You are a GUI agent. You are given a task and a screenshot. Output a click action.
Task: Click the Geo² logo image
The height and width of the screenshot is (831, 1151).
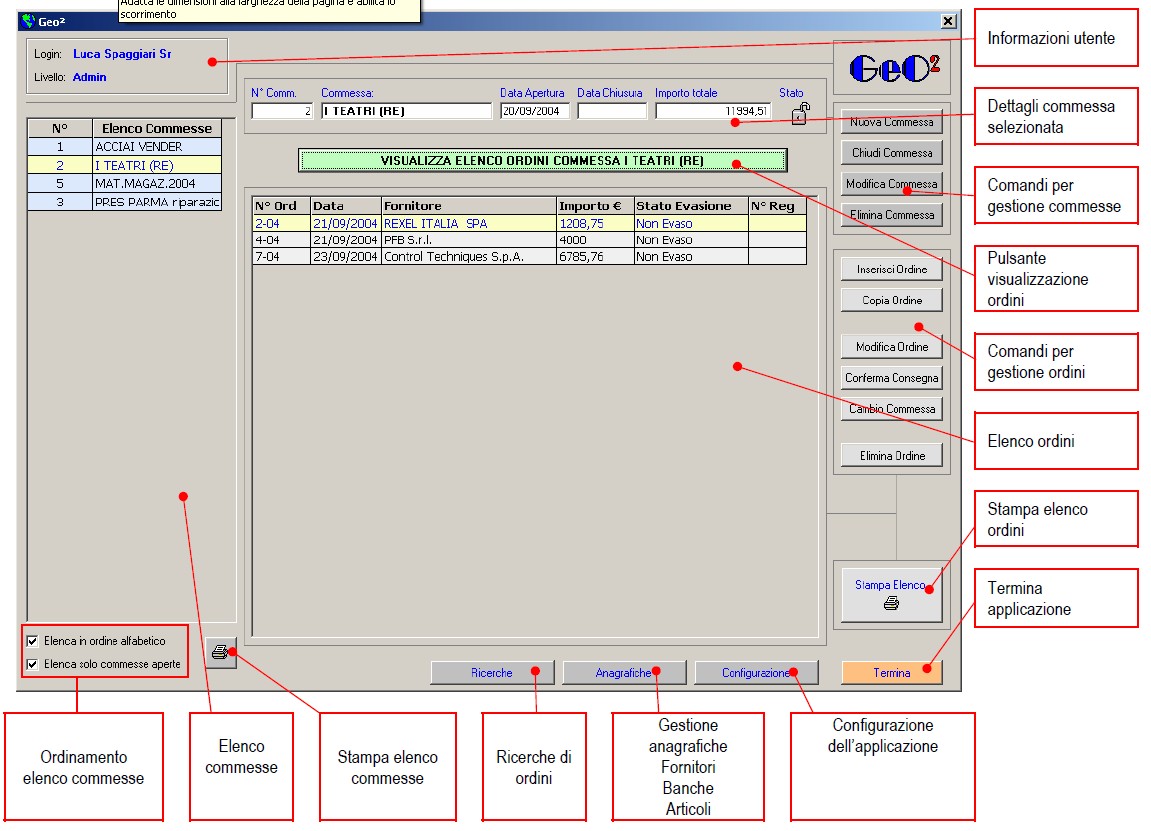[x=893, y=68]
